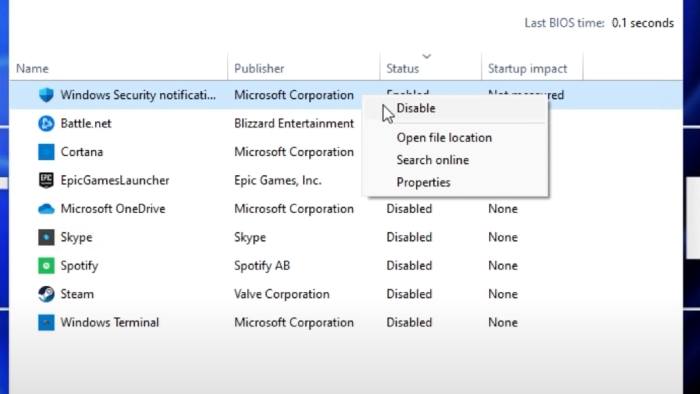Click the Windows Security shield icon

pyautogui.click(x=46, y=95)
